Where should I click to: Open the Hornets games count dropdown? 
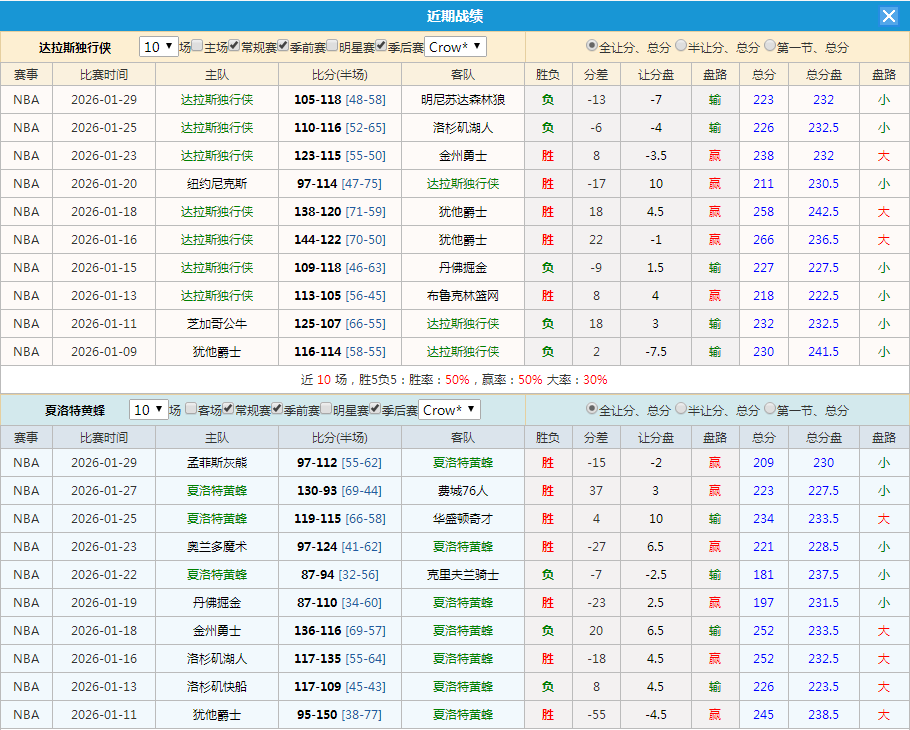tap(150, 410)
